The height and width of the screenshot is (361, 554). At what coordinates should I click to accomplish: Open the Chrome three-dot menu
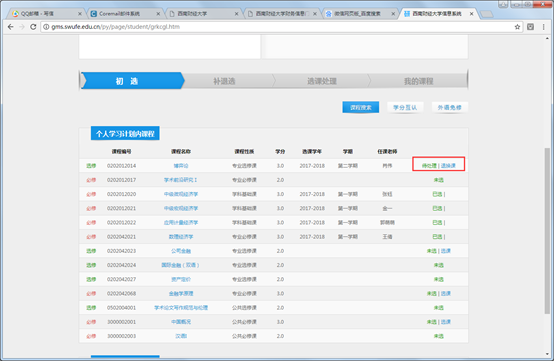click(x=543, y=27)
